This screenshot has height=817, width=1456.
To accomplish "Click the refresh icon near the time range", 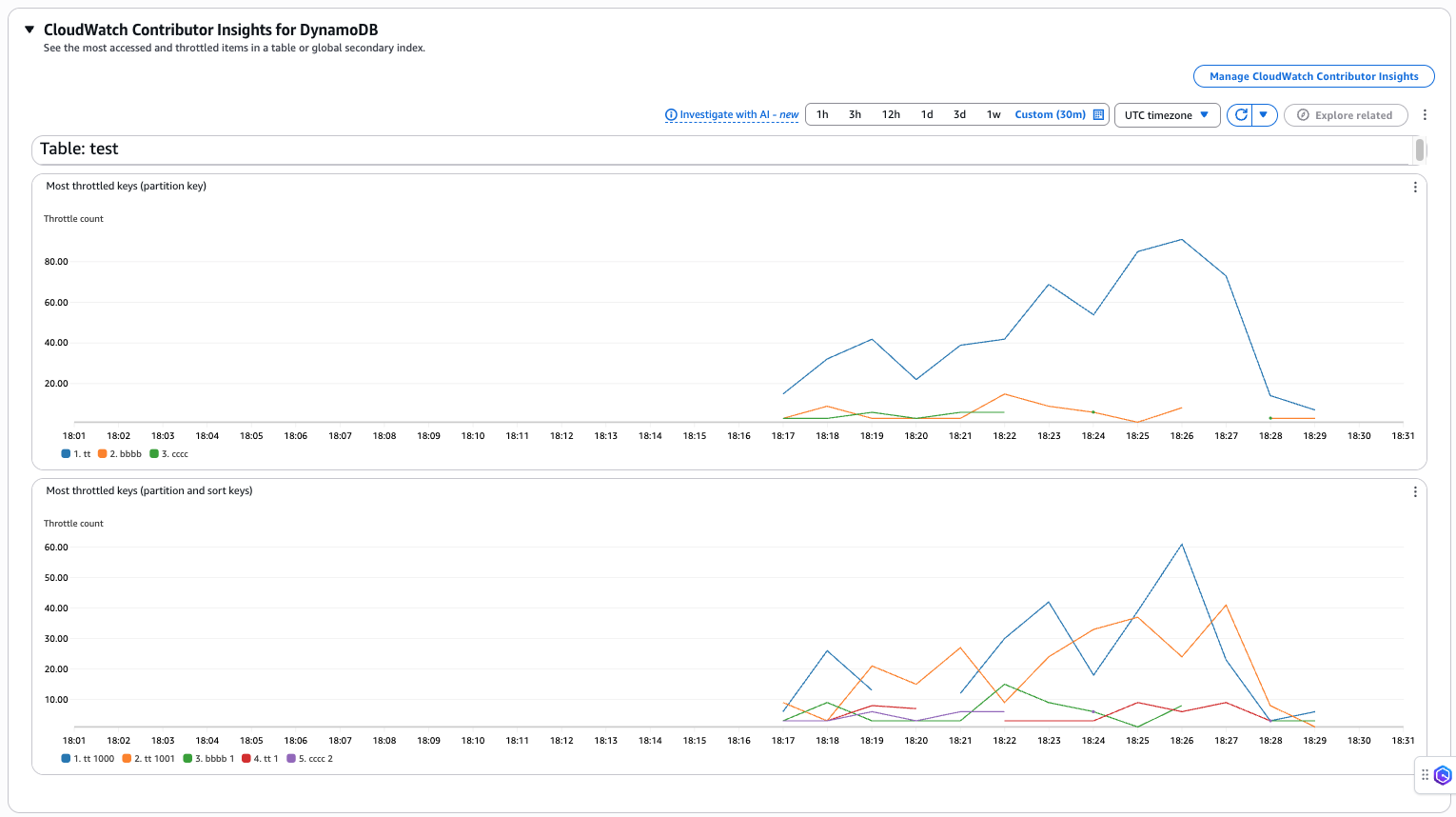I will (1241, 114).
